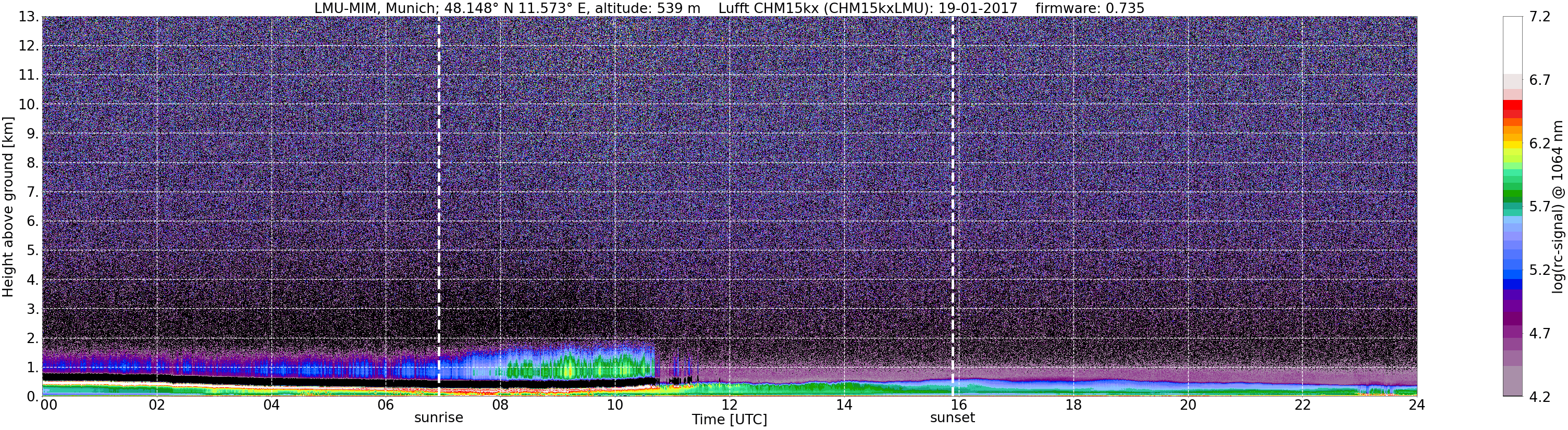Click the time axis tick '22'

click(x=1302, y=405)
